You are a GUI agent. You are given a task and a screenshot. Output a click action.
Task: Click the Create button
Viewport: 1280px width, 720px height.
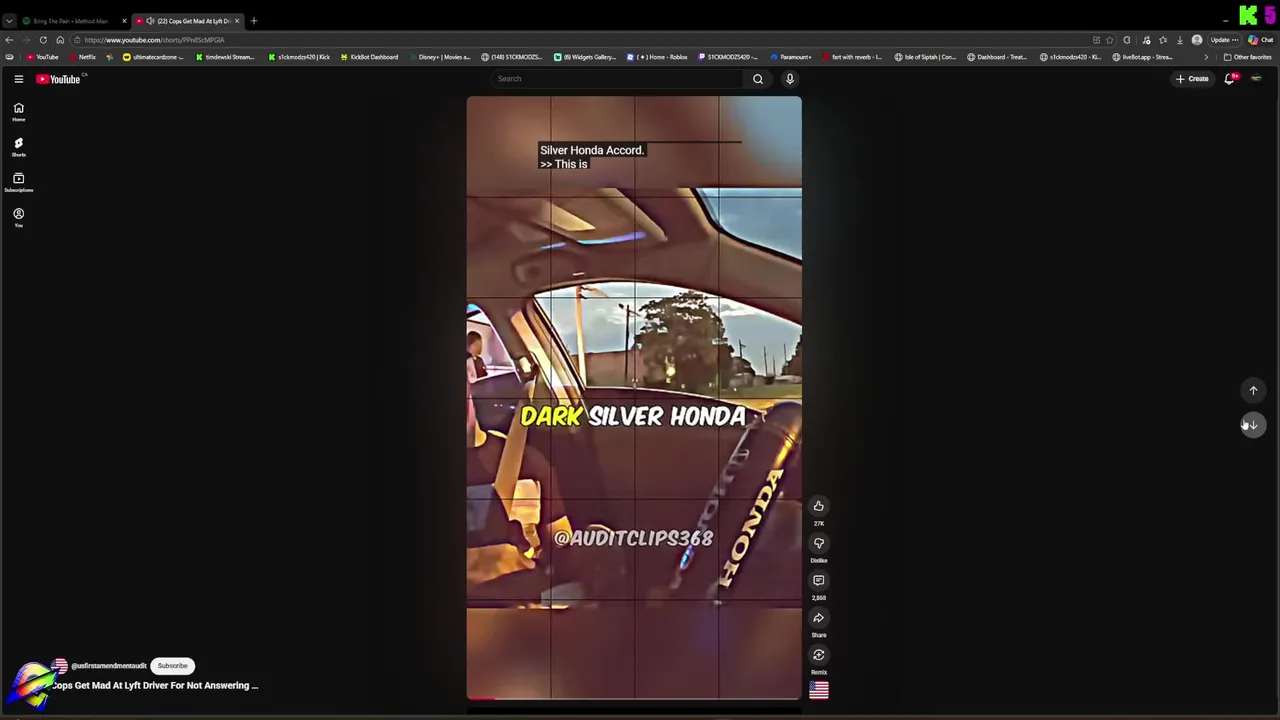click(1192, 79)
